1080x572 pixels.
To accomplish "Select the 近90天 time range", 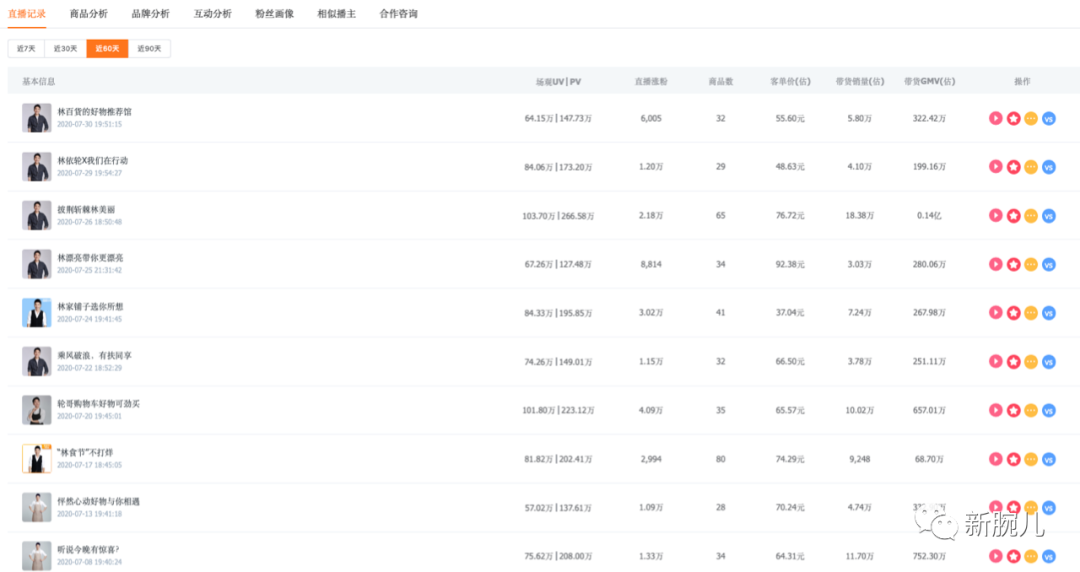I will pyautogui.click(x=149, y=49).
